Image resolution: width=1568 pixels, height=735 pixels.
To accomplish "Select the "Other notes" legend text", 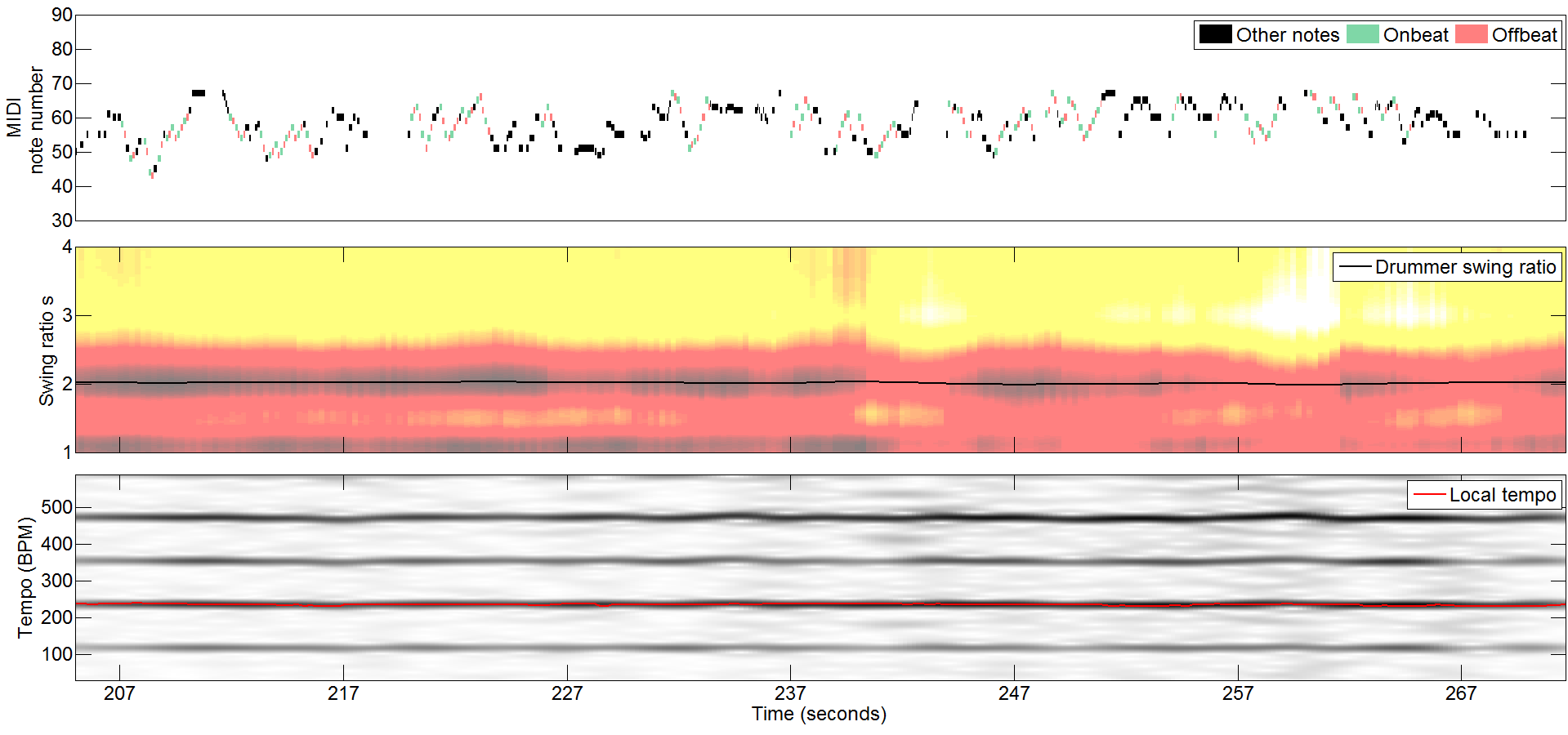I will [x=1287, y=35].
